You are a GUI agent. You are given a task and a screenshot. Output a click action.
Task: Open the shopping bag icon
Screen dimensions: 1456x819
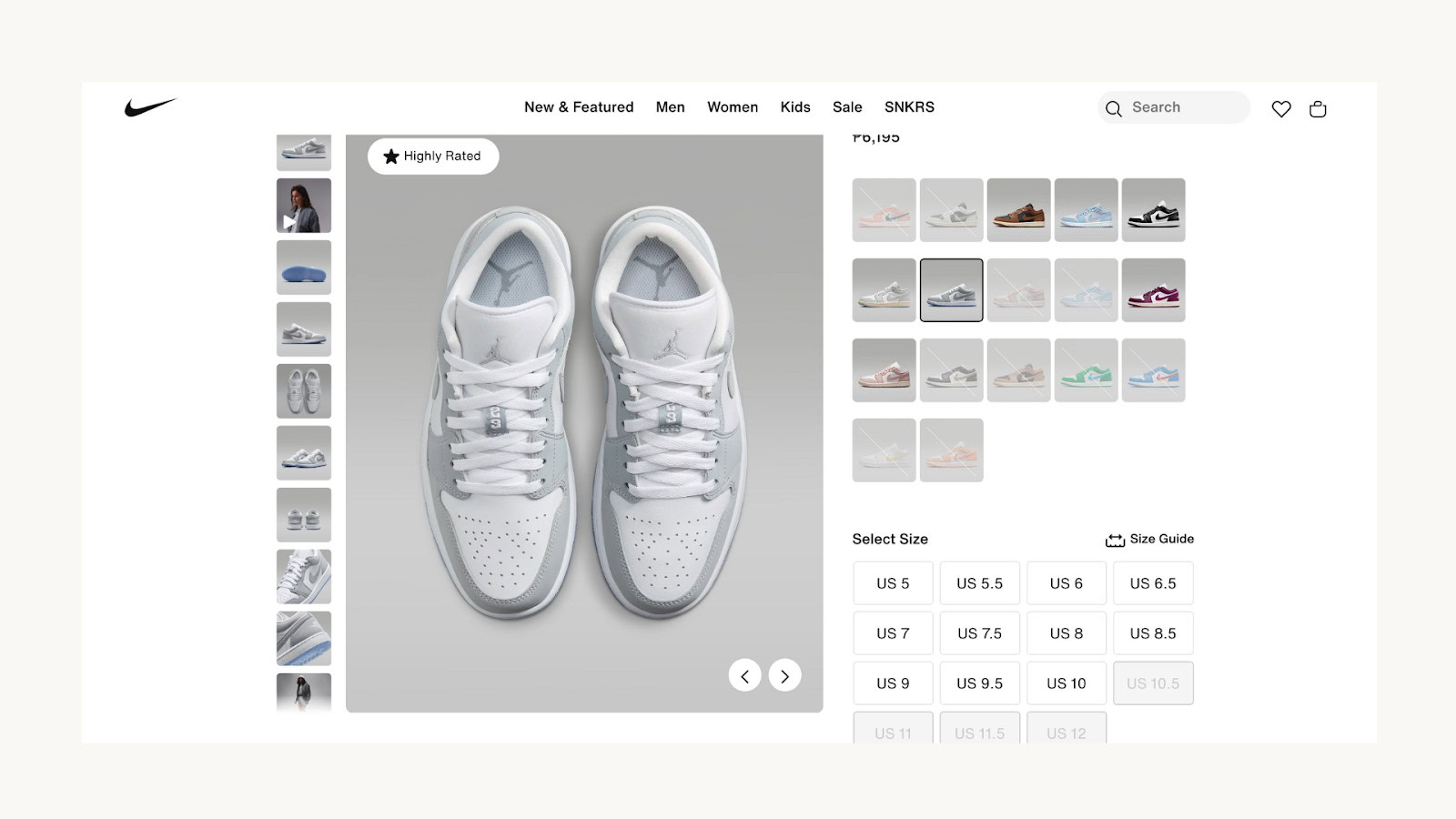click(1318, 109)
